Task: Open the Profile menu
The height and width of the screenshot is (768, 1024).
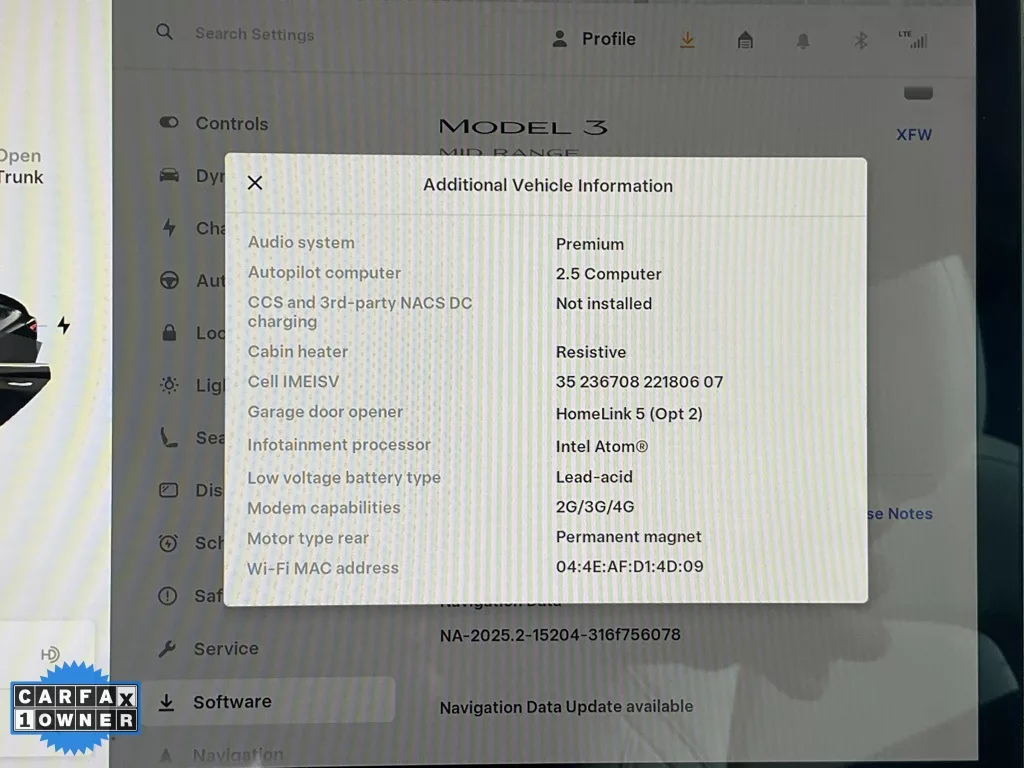Action: click(x=594, y=39)
